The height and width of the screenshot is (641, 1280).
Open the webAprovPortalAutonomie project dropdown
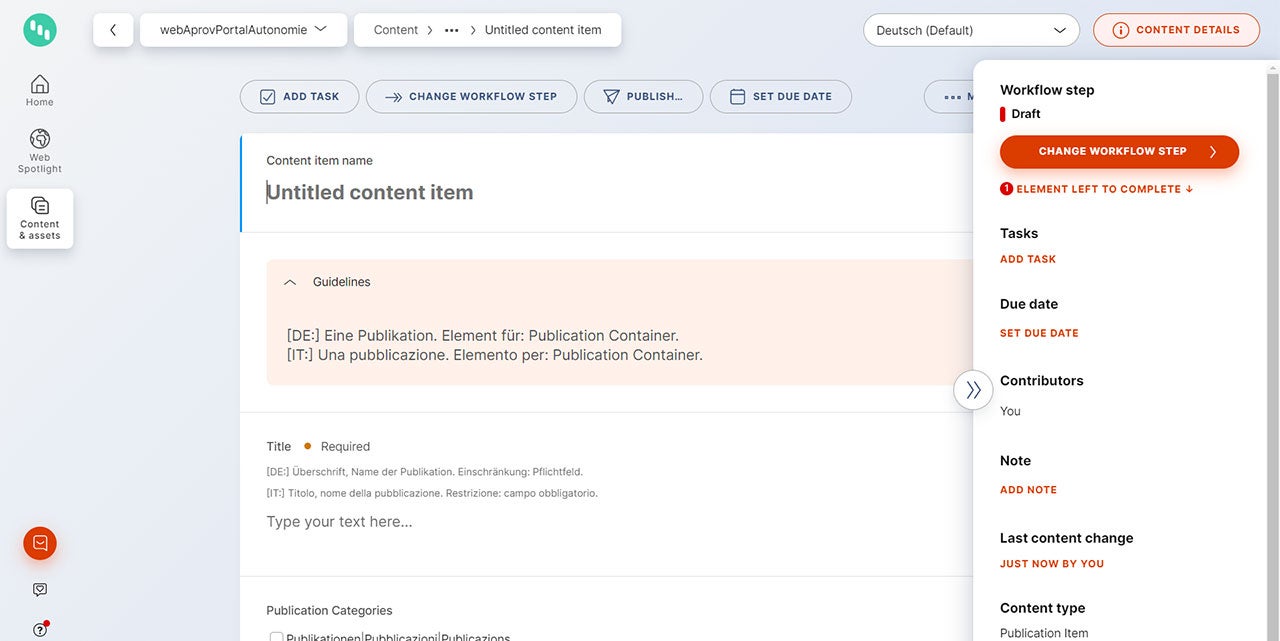pyautogui.click(x=244, y=30)
